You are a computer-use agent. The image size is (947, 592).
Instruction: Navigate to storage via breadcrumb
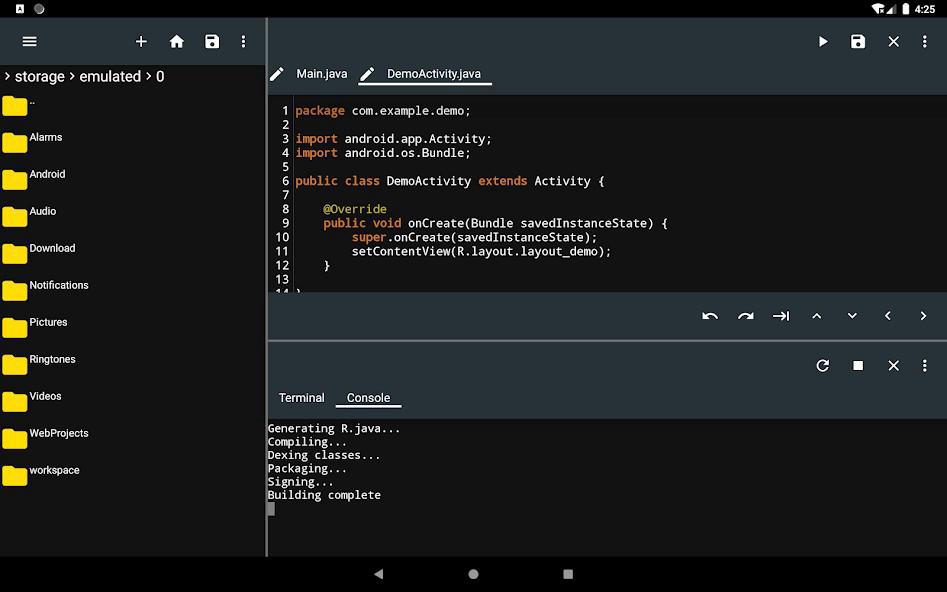click(x=39, y=76)
